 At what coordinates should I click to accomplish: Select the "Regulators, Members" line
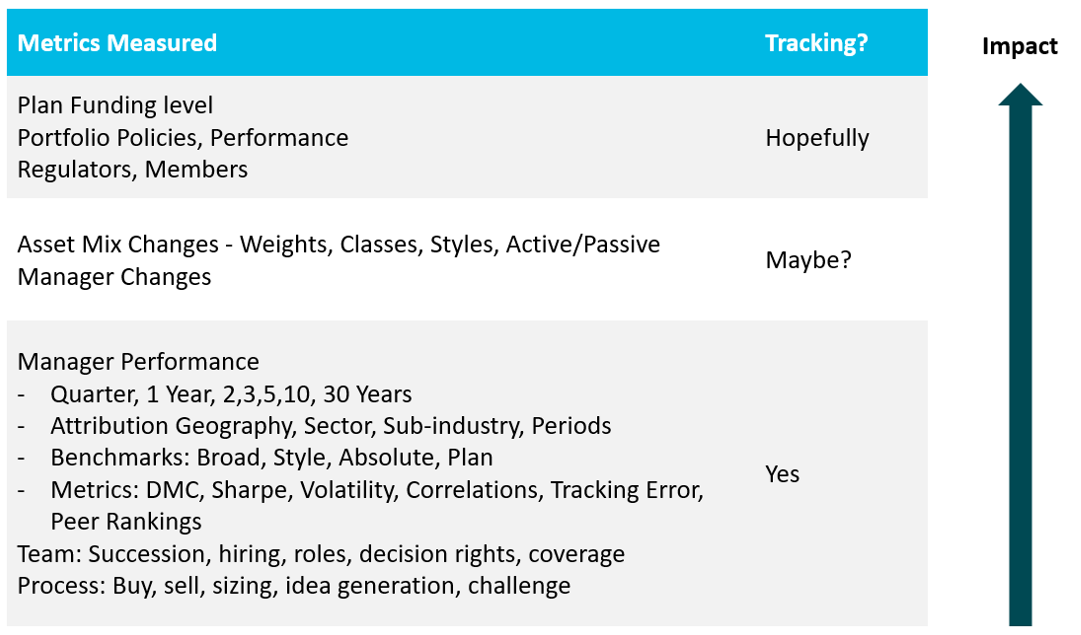tap(132, 169)
